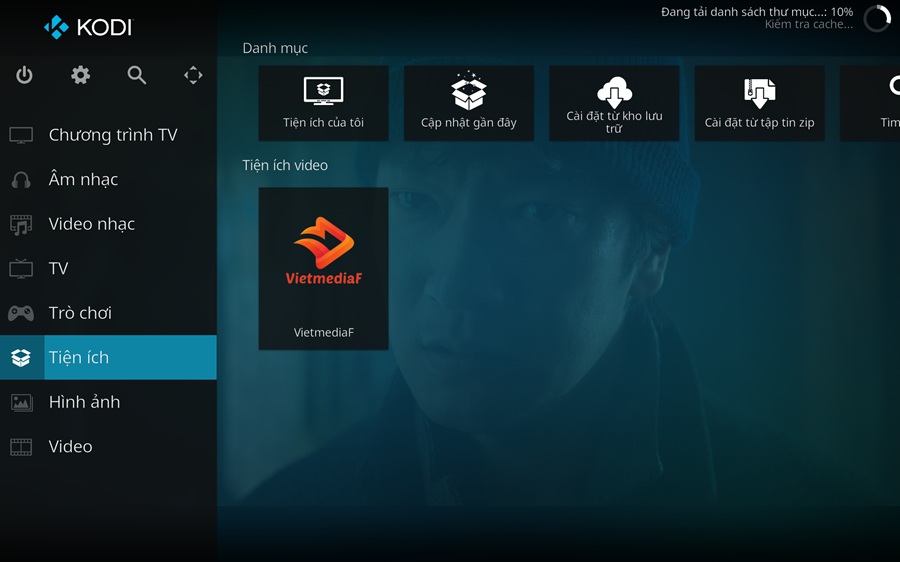The width and height of the screenshot is (900, 562).
Task: Select Chương trình TV menu item
Action: click(108, 135)
